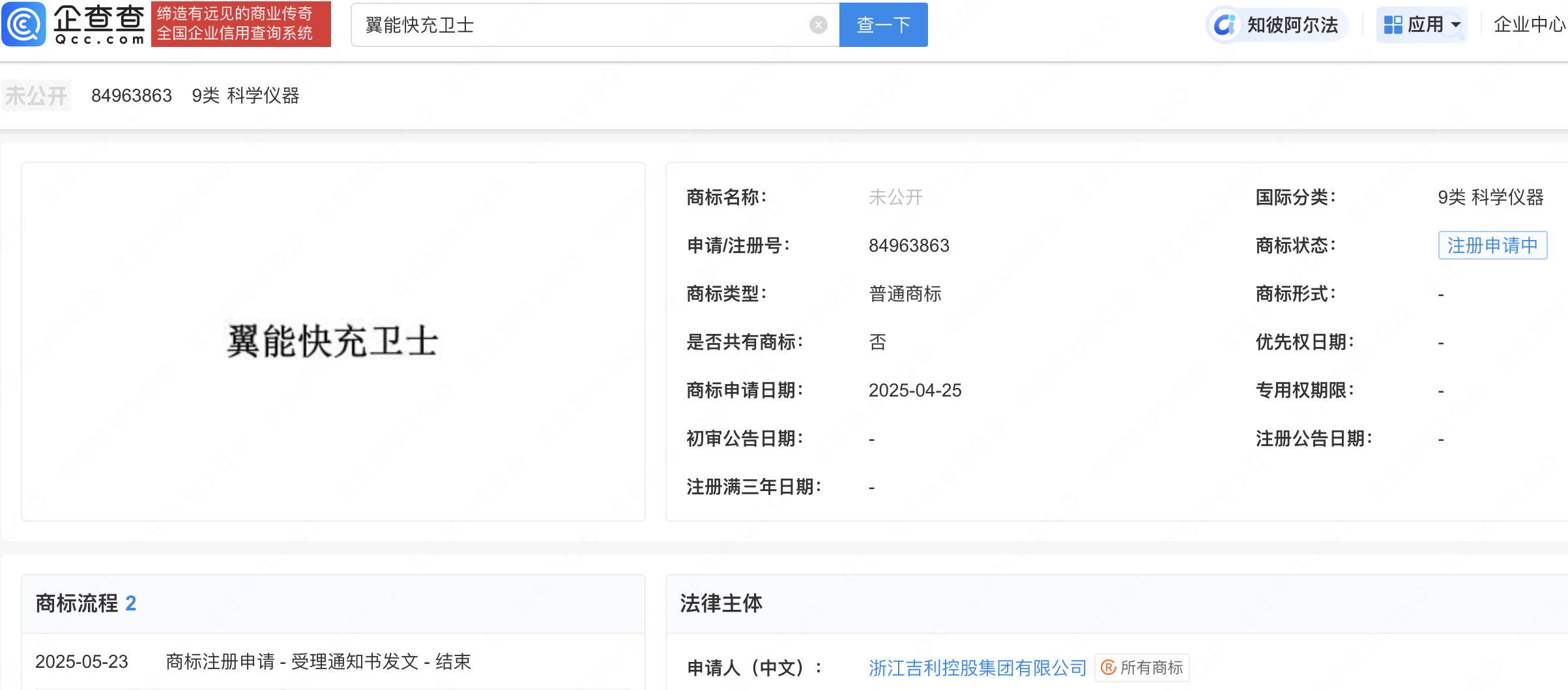Image resolution: width=1568 pixels, height=690 pixels.
Task: Clear the search box with the X icon
Action: click(x=818, y=25)
